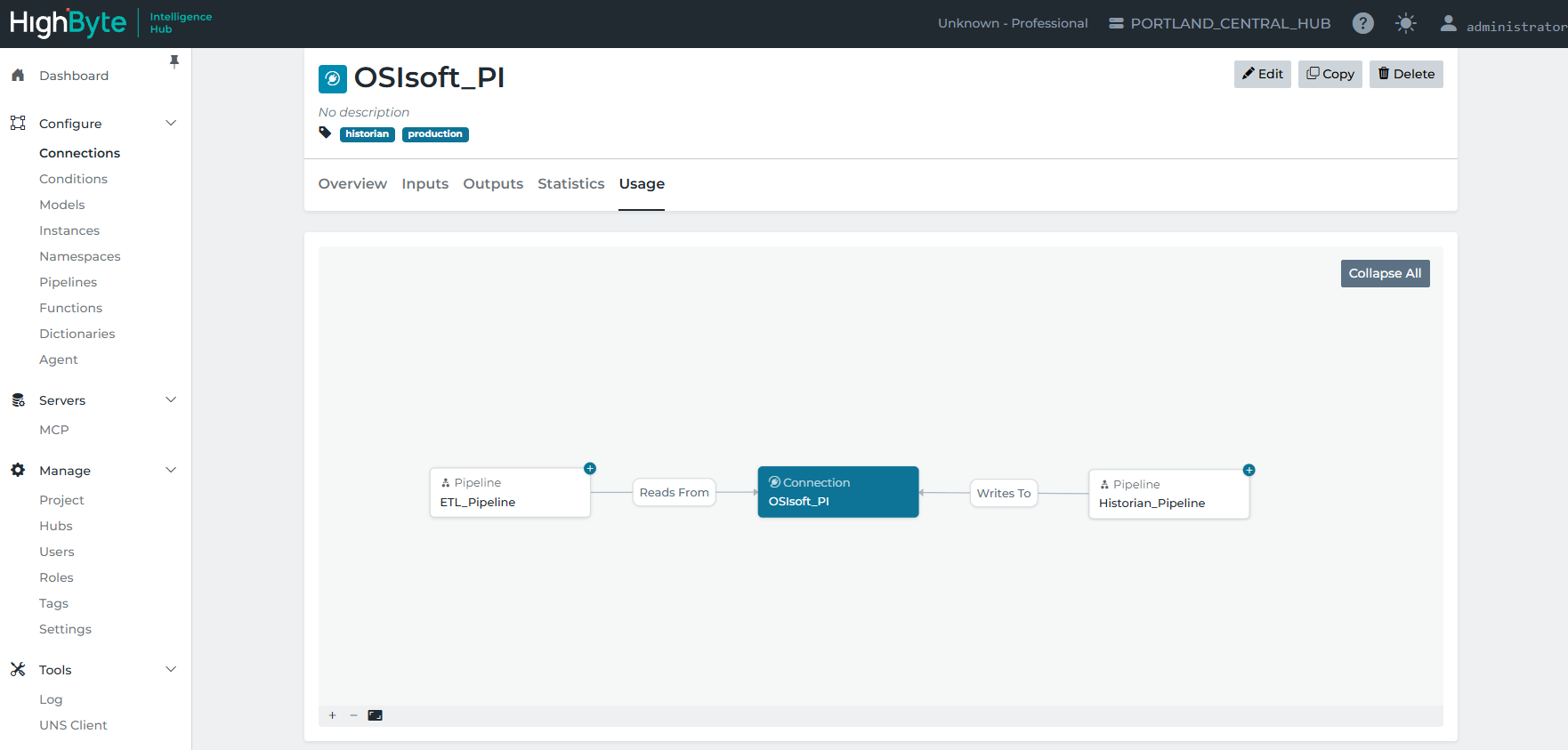Zoom in on the usage graph
The height and width of the screenshot is (750, 1568).
[x=333, y=715]
